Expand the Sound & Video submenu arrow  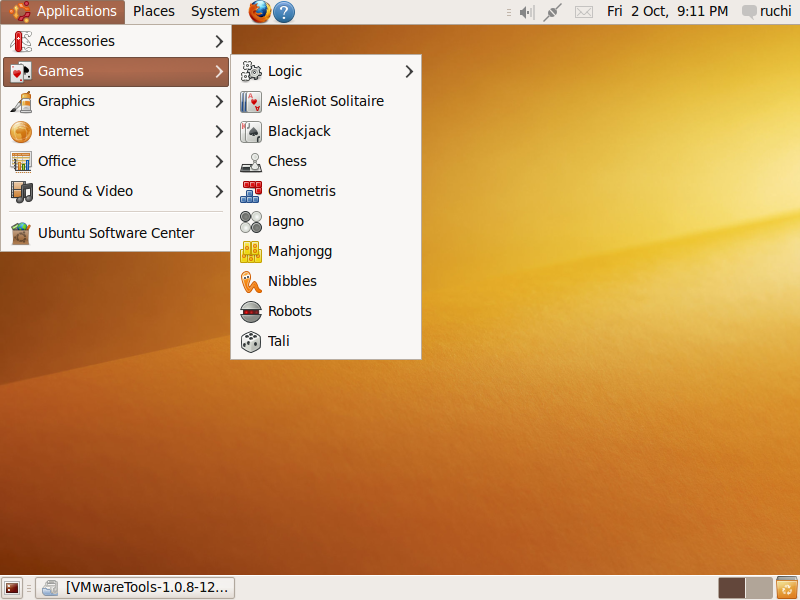click(x=219, y=191)
